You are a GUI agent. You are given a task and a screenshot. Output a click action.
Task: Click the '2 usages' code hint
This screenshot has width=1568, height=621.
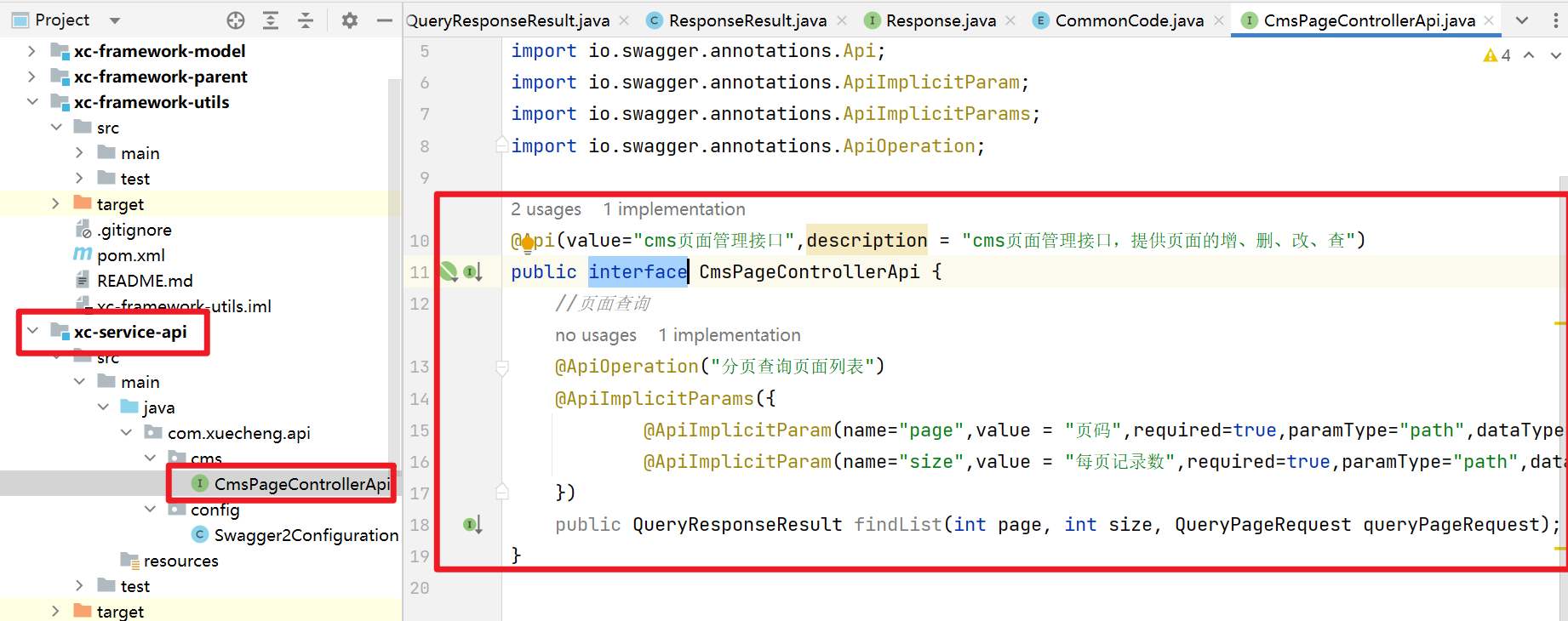pos(546,209)
